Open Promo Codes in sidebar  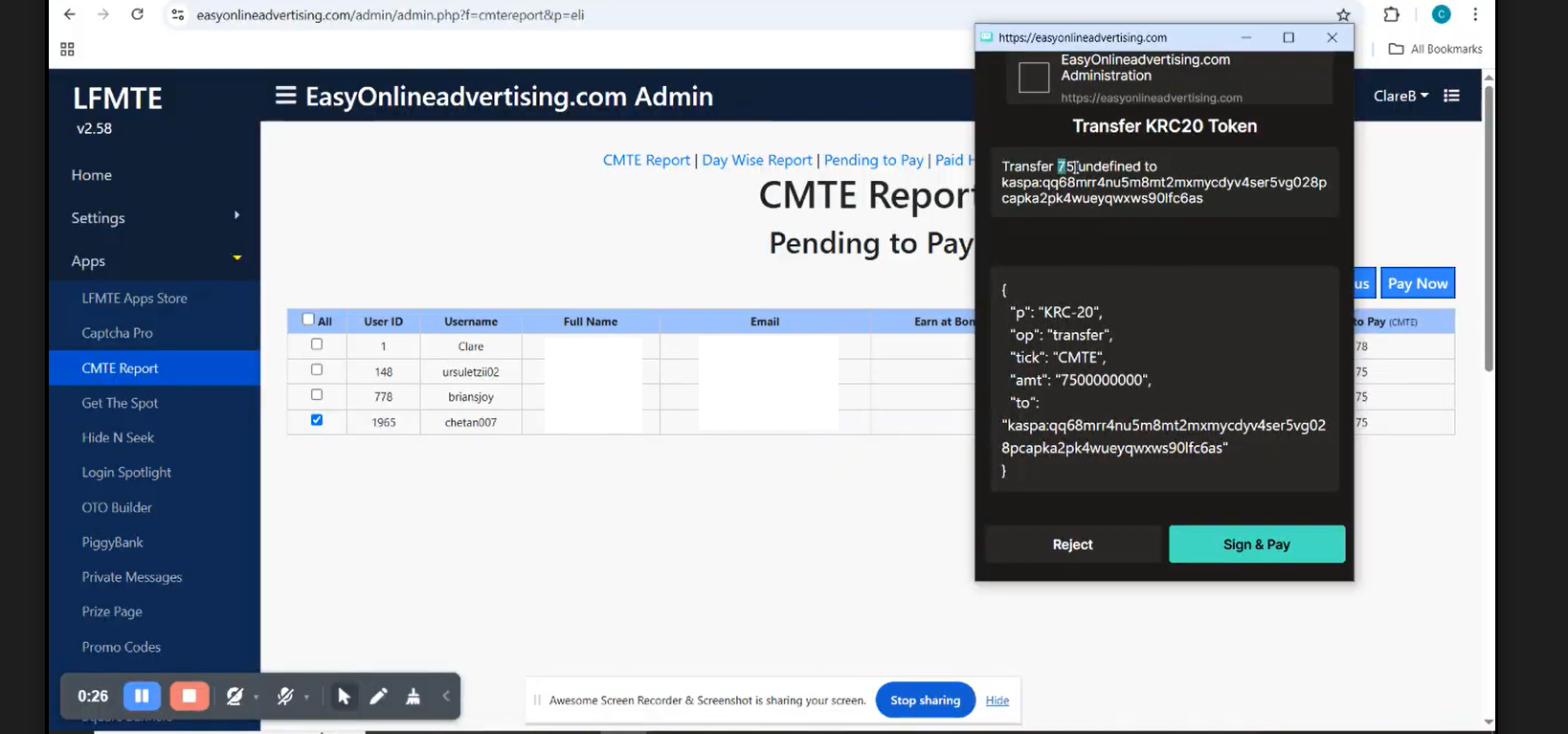121,647
